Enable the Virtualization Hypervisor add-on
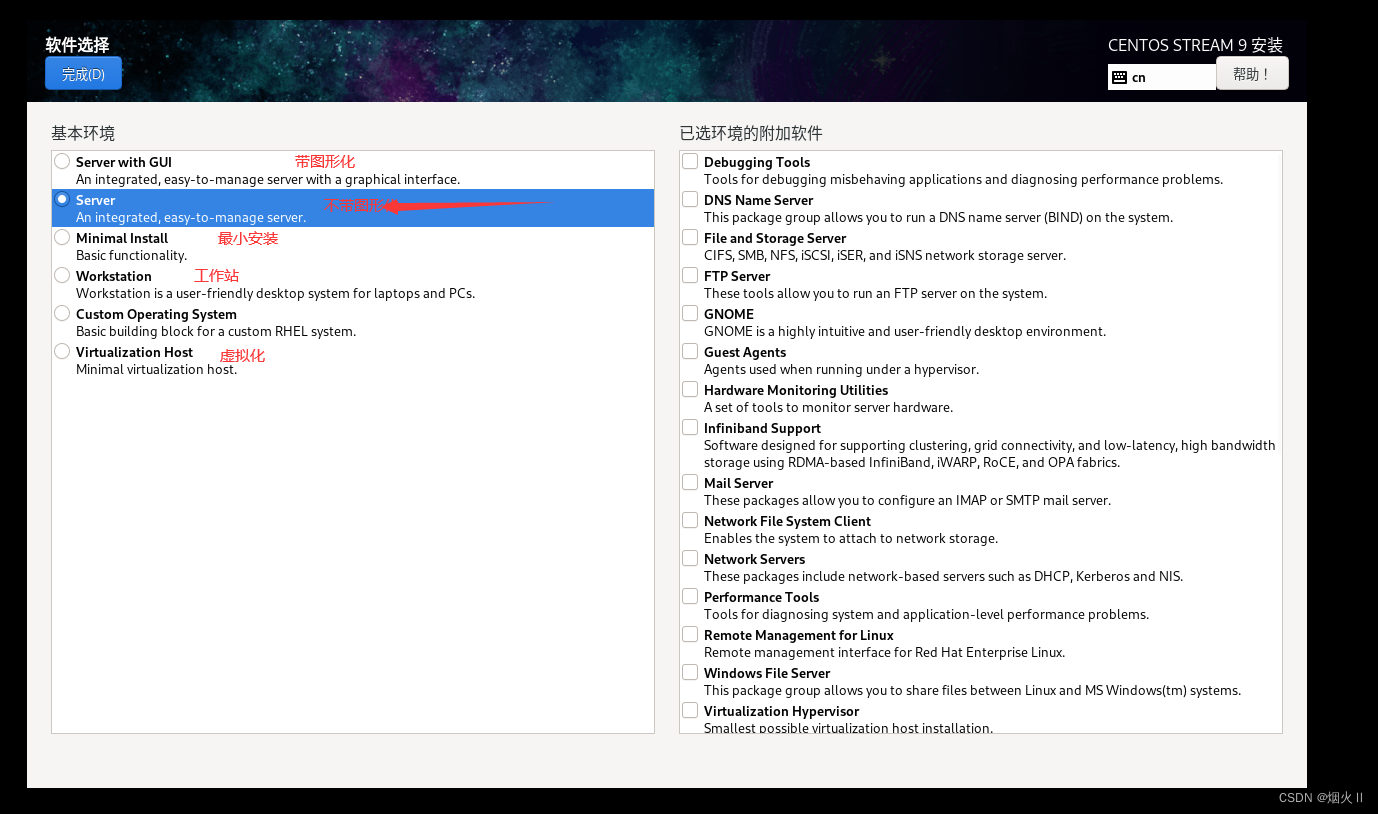This screenshot has height=814, width=1378. click(x=689, y=709)
